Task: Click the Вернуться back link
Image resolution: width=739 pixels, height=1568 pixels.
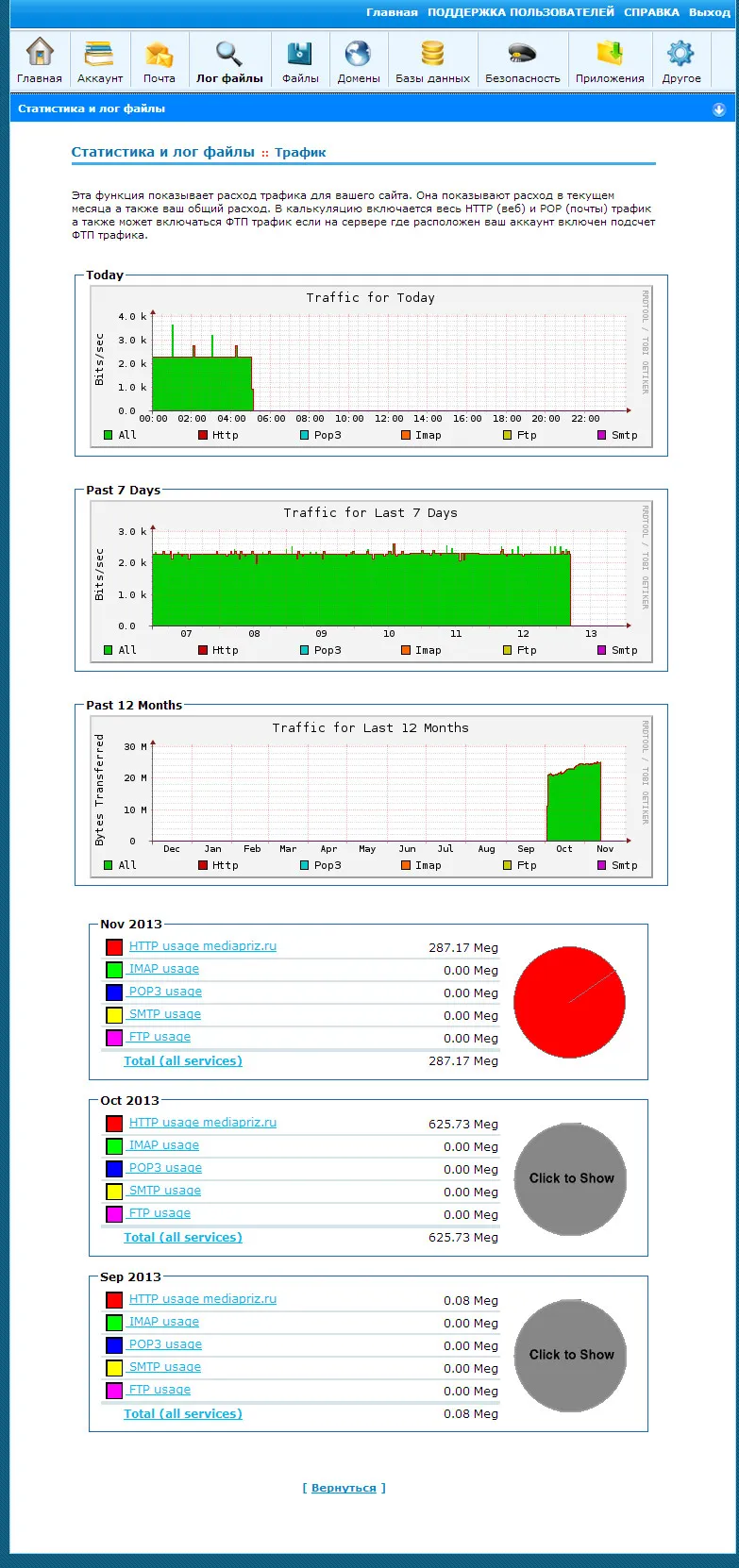Action: 344,1488
